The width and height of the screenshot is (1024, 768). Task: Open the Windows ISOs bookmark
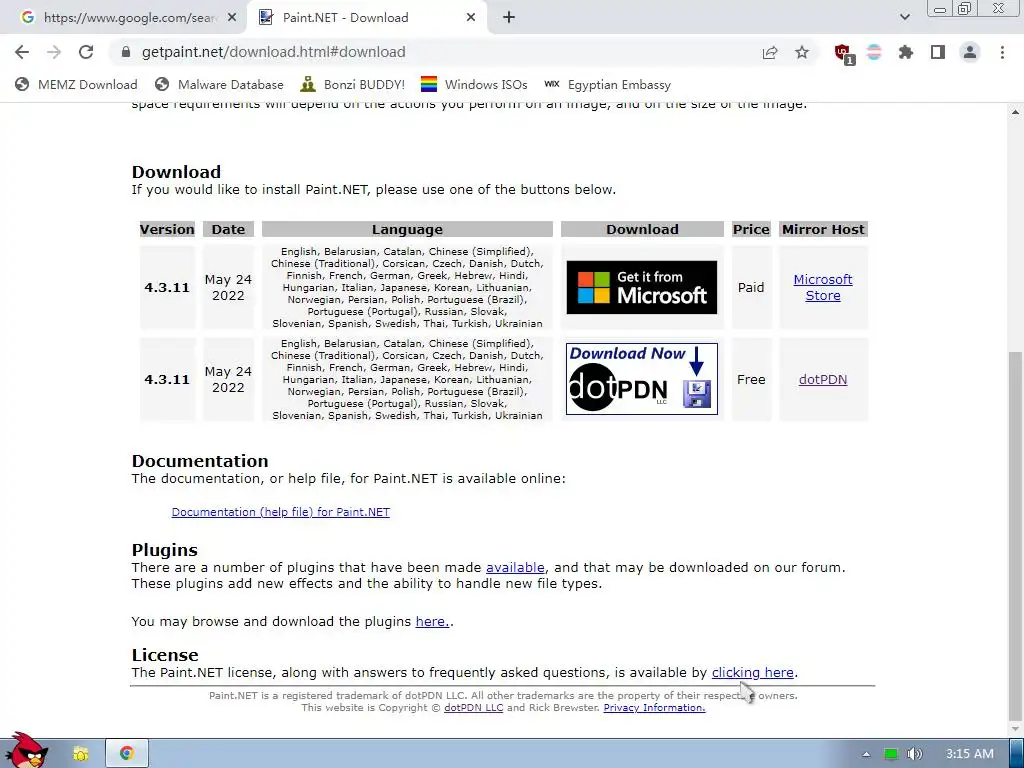click(x=474, y=85)
